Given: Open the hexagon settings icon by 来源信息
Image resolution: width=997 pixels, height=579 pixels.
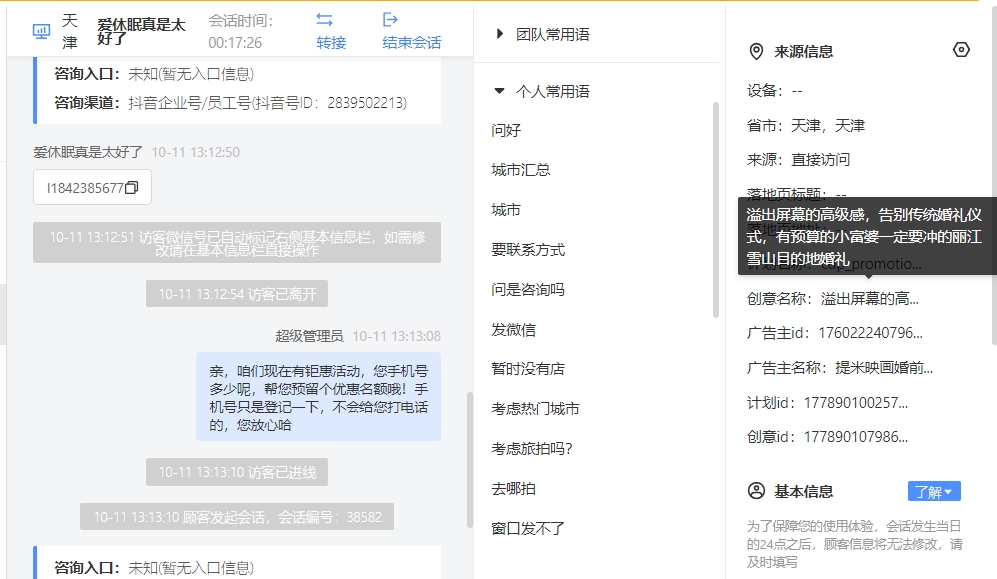Looking at the screenshot, I should (961, 50).
